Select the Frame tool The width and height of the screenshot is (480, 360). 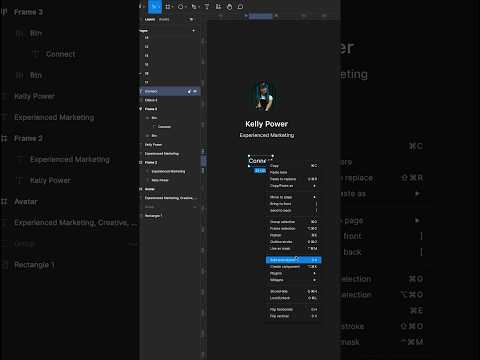pyautogui.click(x=168, y=7)
